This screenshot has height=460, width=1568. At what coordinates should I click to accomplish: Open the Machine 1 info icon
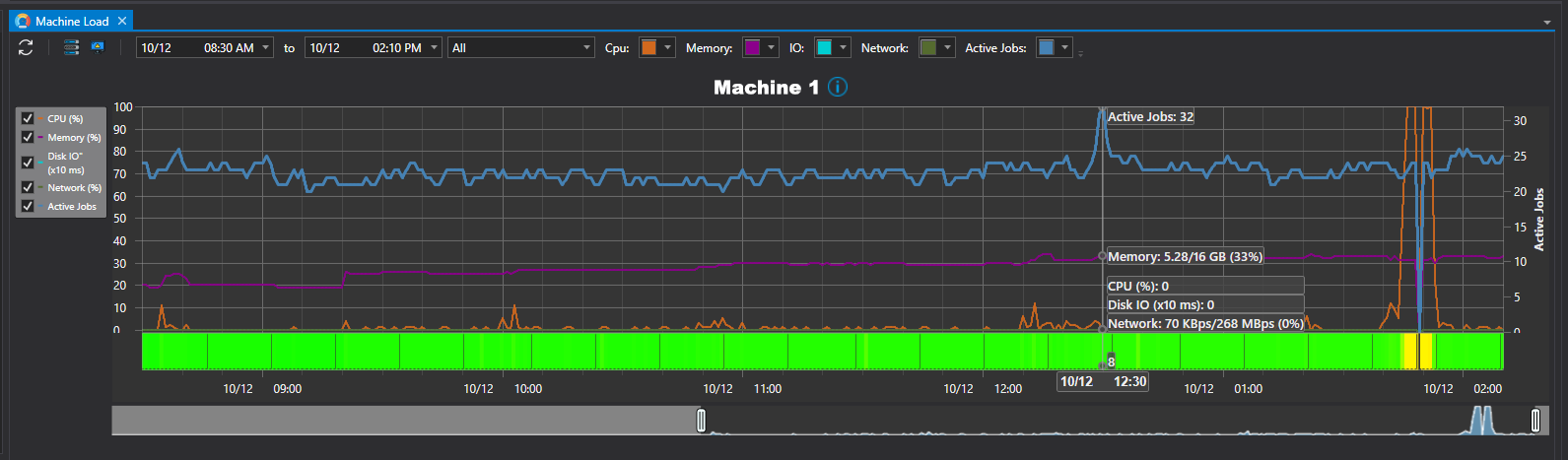pos(837,88)
